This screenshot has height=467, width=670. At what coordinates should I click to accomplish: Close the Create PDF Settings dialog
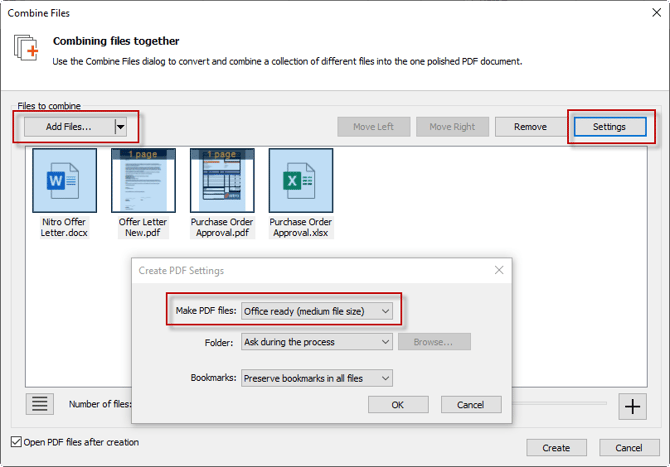tap(498, 270)
